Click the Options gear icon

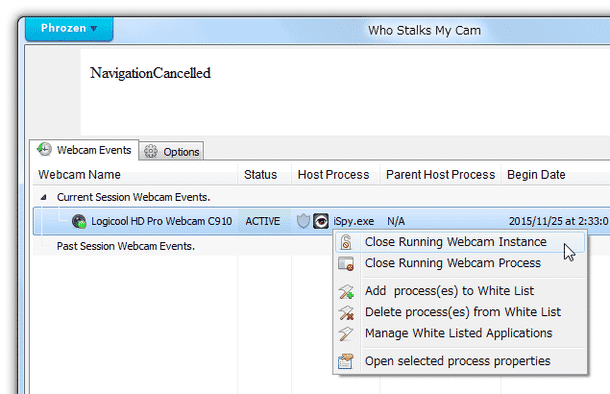coord(151,151)
